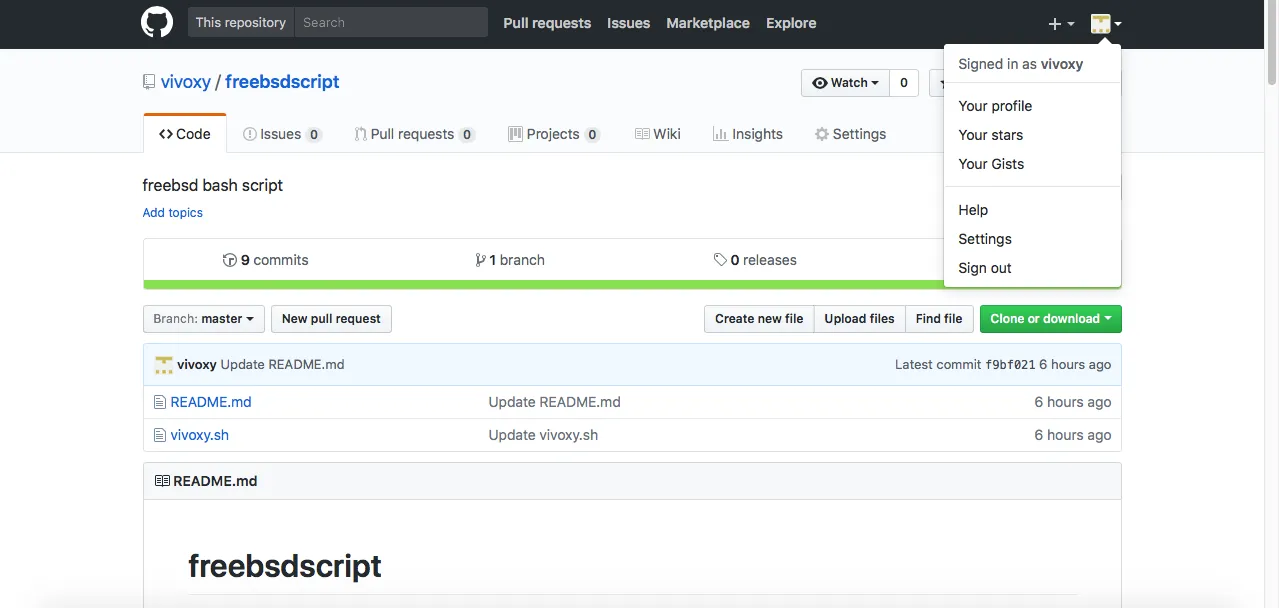Screen dimensions: 1279x608
Task: Click the search input field
Action: coord(391,22)
